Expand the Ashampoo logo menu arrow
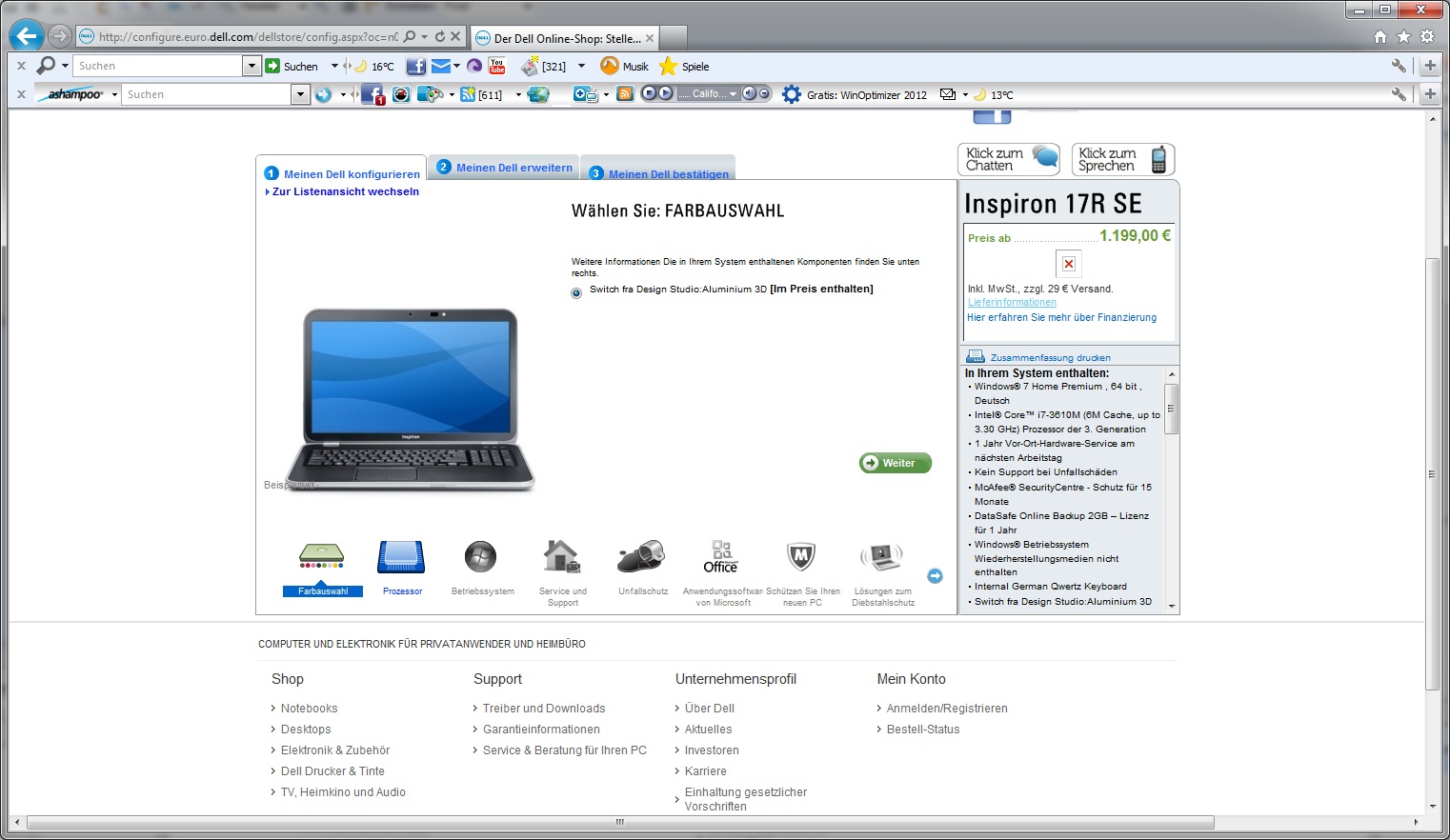This screenshot has height=840, width=1450. 114,94
